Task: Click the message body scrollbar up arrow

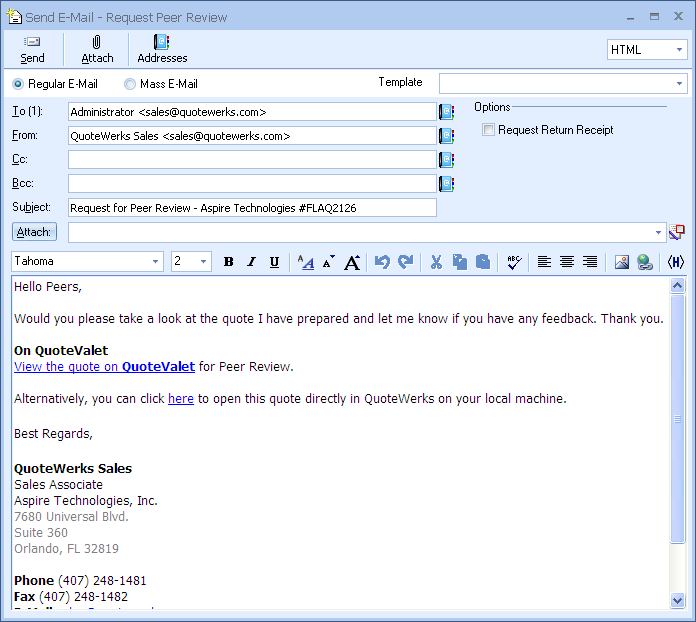Action: click(x=677, y=285)
